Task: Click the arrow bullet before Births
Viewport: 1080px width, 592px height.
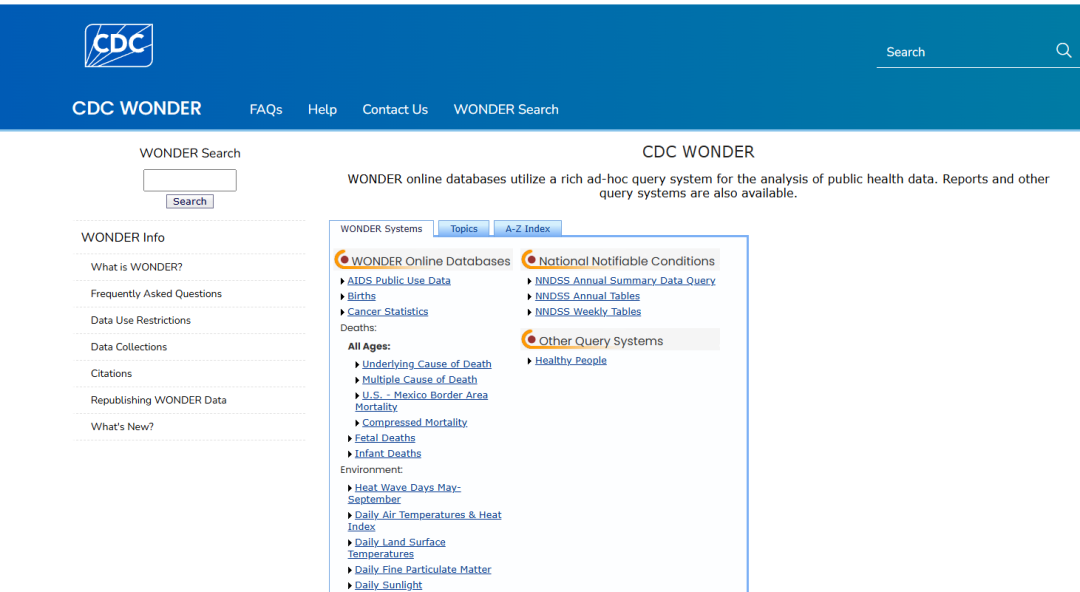Action: [342, 297]
